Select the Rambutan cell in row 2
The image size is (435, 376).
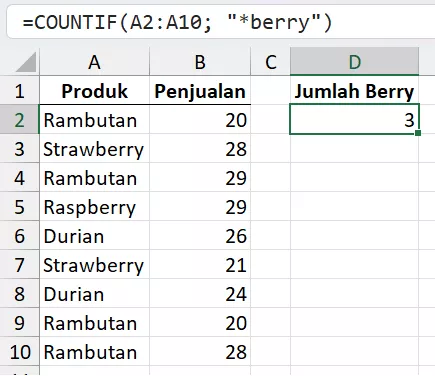pos(94,120)
